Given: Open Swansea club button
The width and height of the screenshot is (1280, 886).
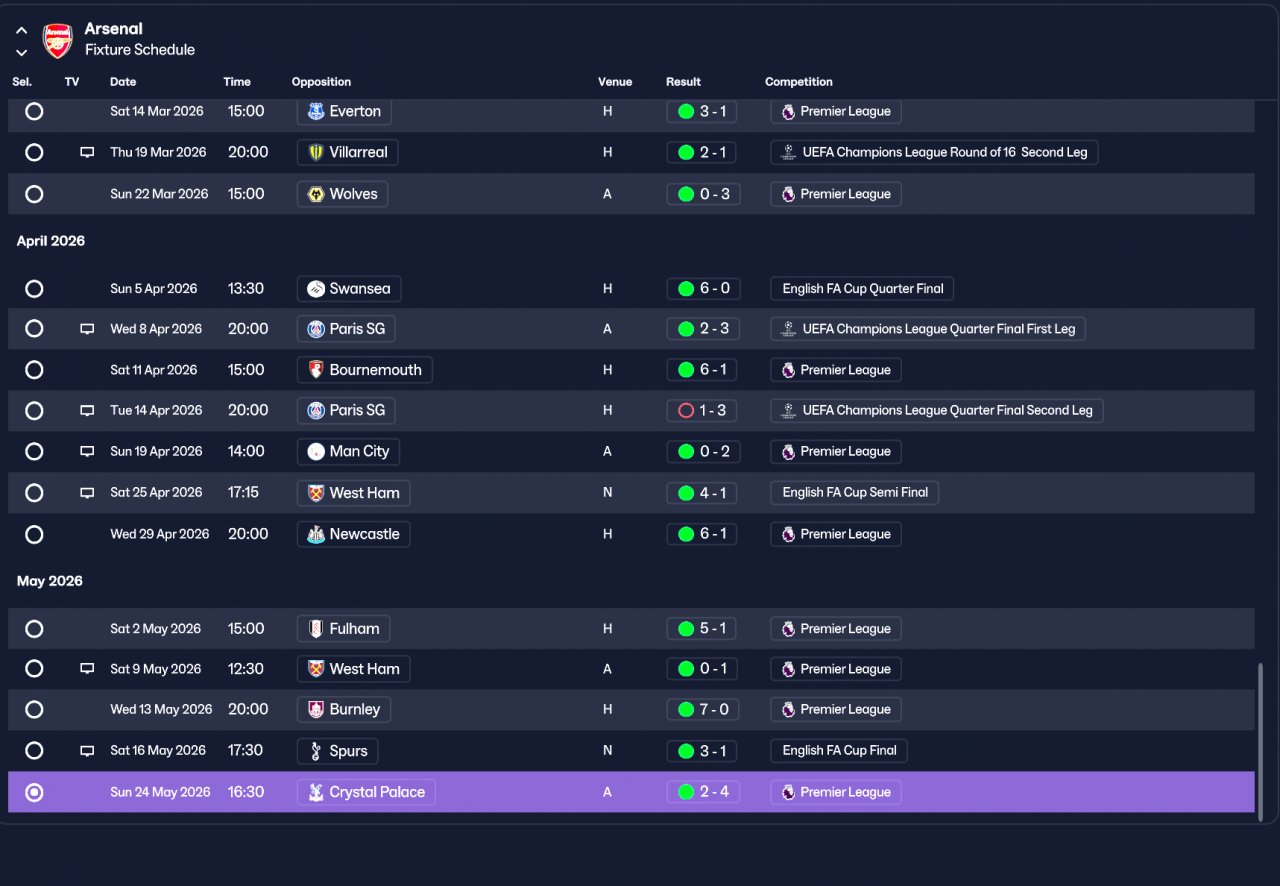Looking at the screenshot, I should point(349,288).
